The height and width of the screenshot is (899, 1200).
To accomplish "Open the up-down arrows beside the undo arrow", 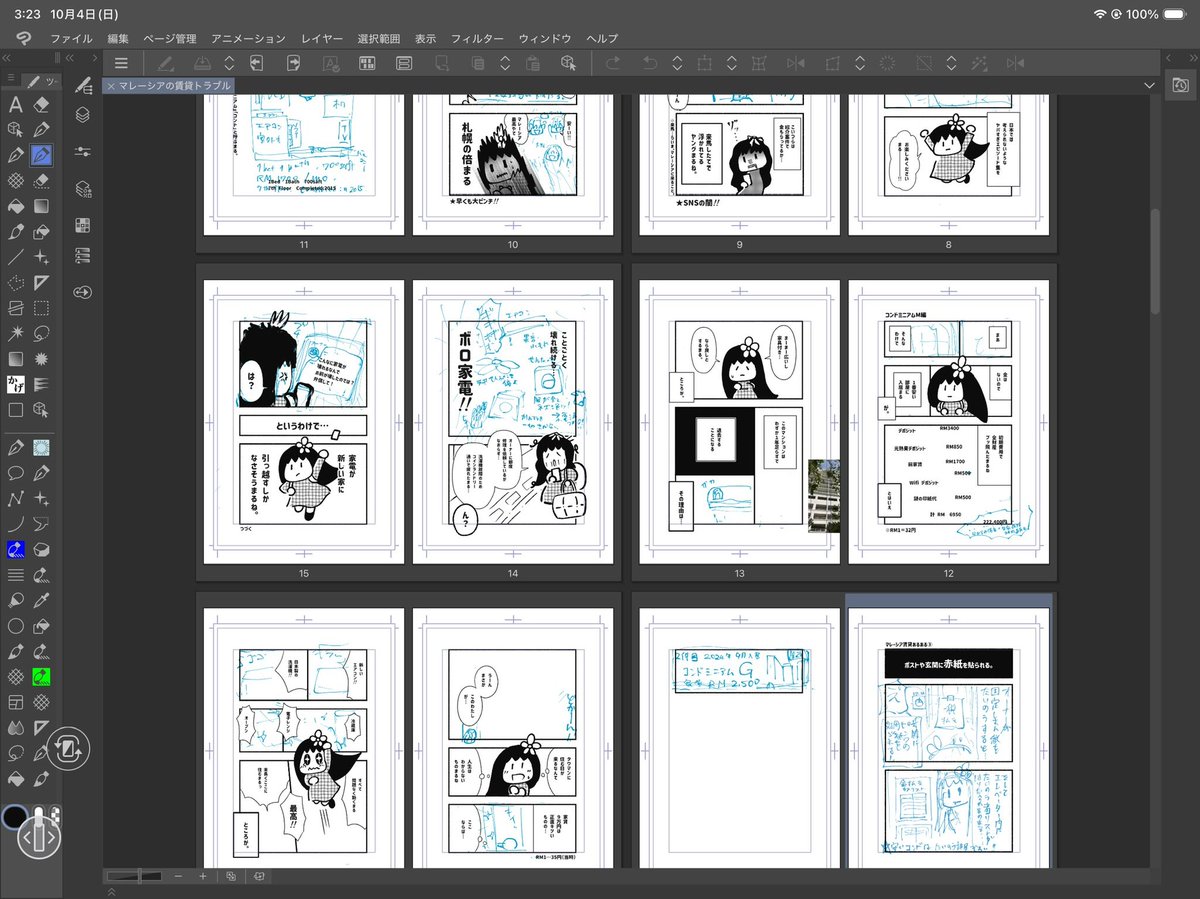I will [677, 63].
